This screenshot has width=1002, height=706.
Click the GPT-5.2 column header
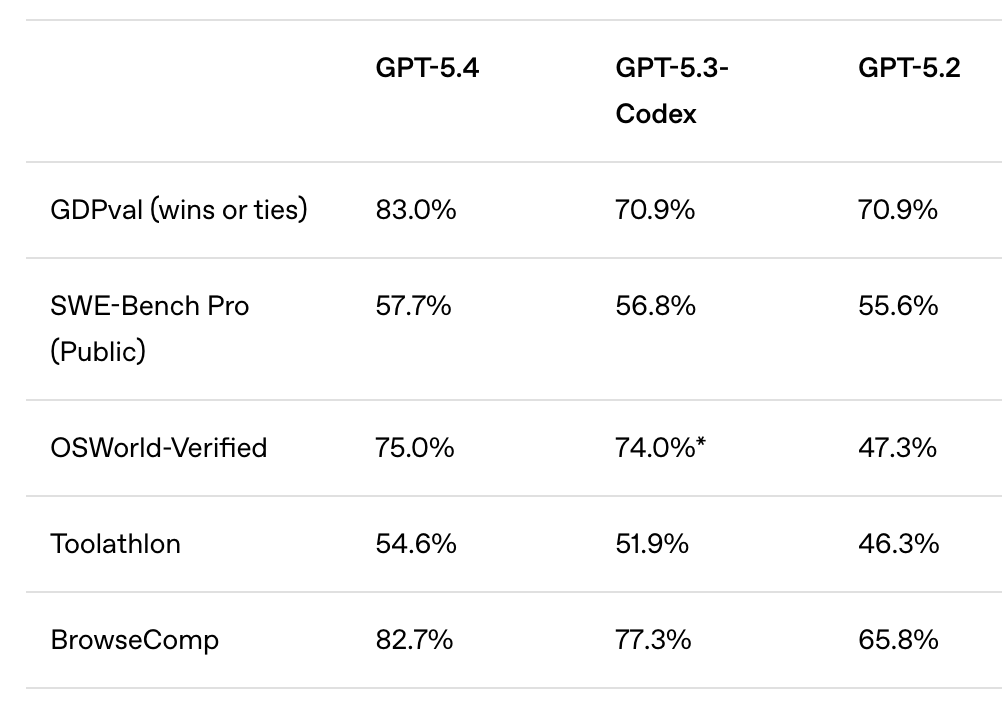[x=909, y=69]
